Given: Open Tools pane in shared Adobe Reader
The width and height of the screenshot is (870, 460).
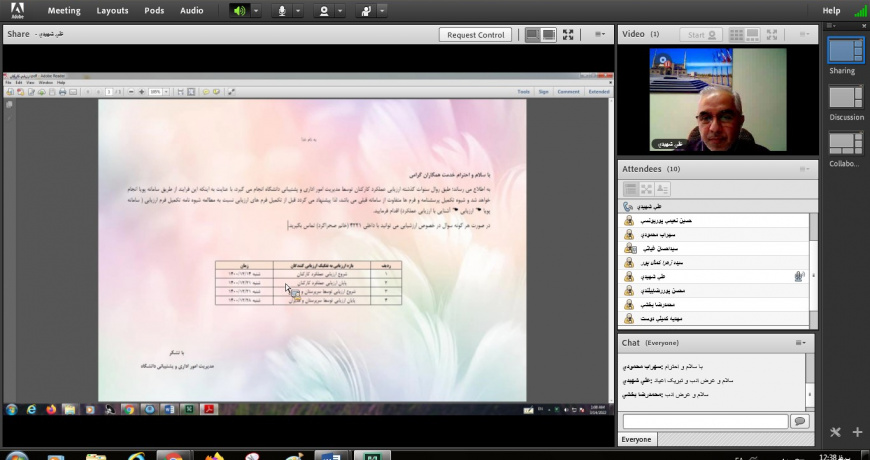Looking at the screenshot, I should tap(524, 92).
